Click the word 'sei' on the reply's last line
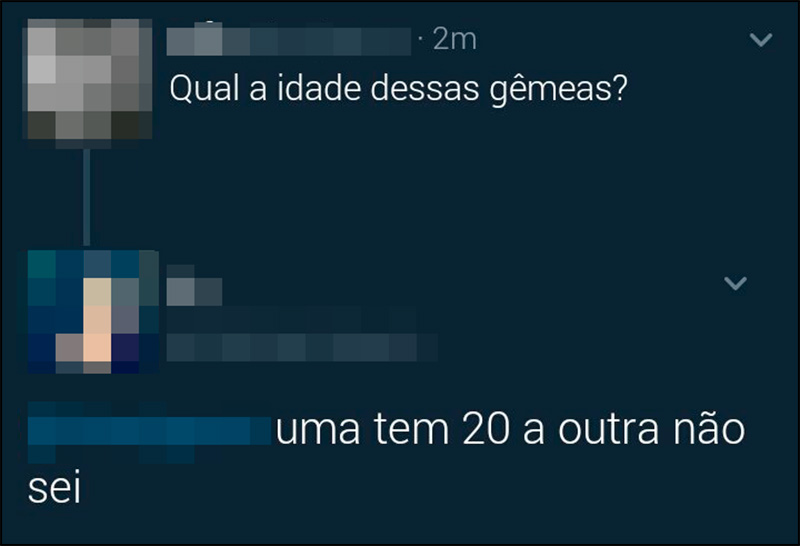The height and width of the screenshot is (546, 800). coord(54,488)
